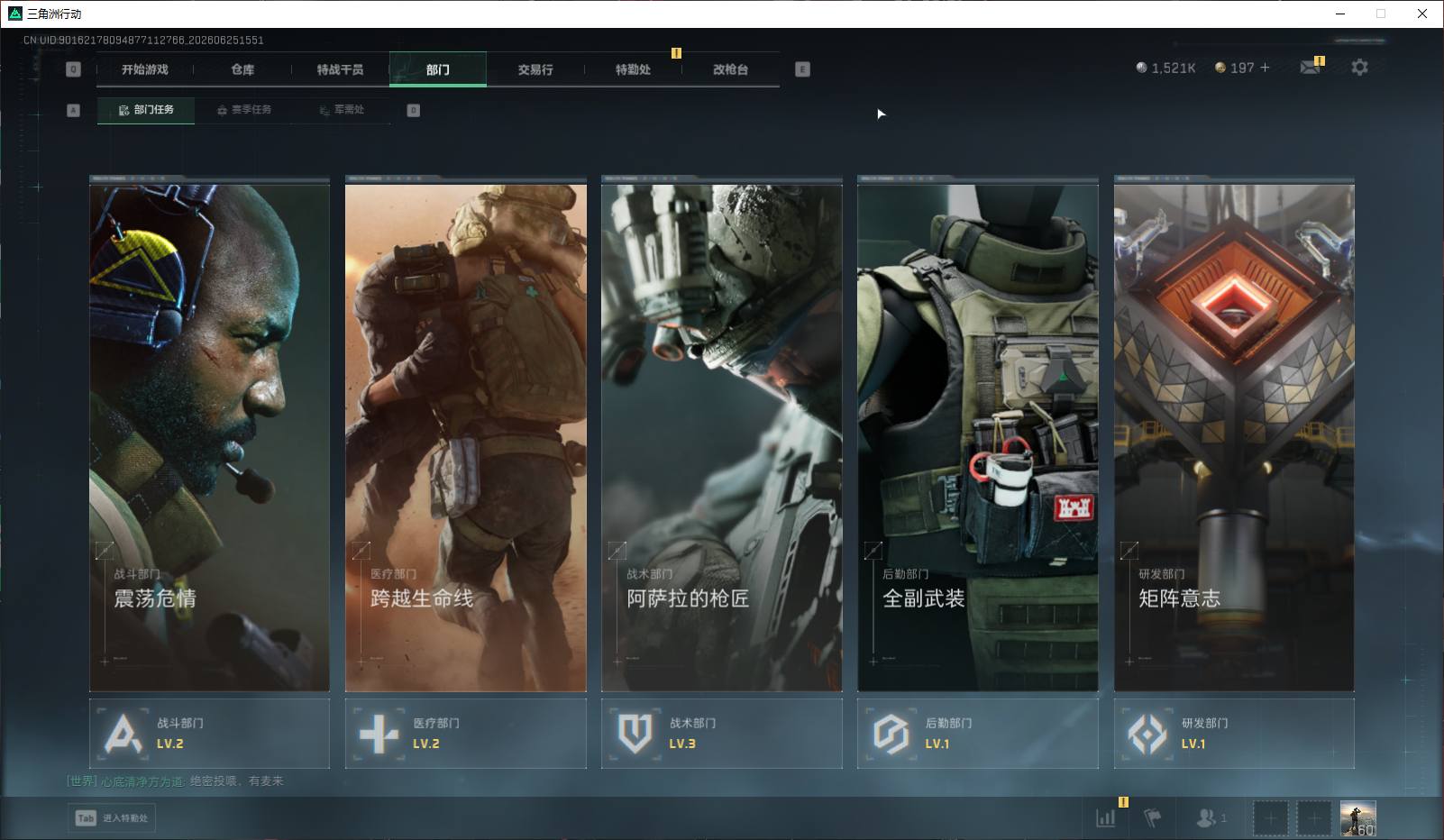The height and width of the screenshot is (840, 1444).
Task: Open the 矩阵意志 mission card
Action: (1234, 437)
